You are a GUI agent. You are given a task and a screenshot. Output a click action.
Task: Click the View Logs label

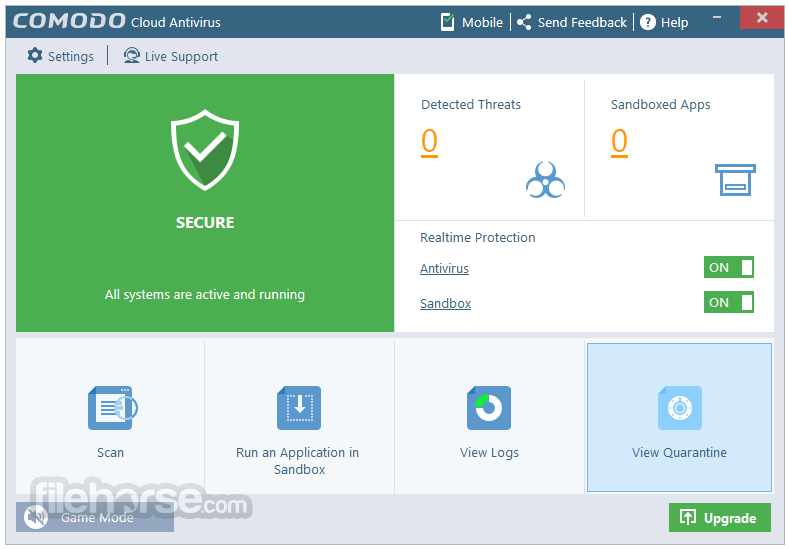tap(489, 453)
